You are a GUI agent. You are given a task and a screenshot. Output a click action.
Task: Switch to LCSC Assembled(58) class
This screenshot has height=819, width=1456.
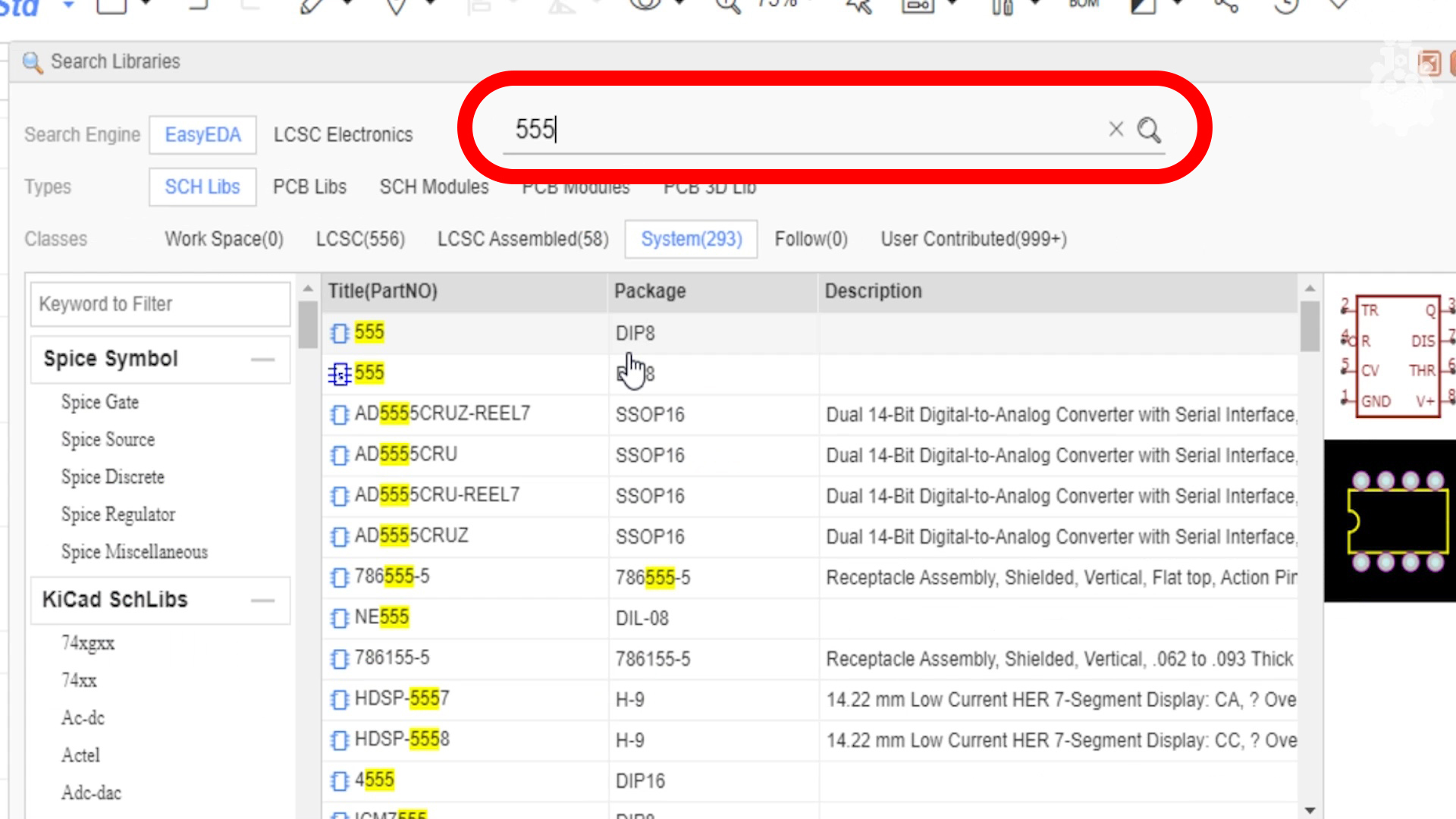click(x=522, y=239)
